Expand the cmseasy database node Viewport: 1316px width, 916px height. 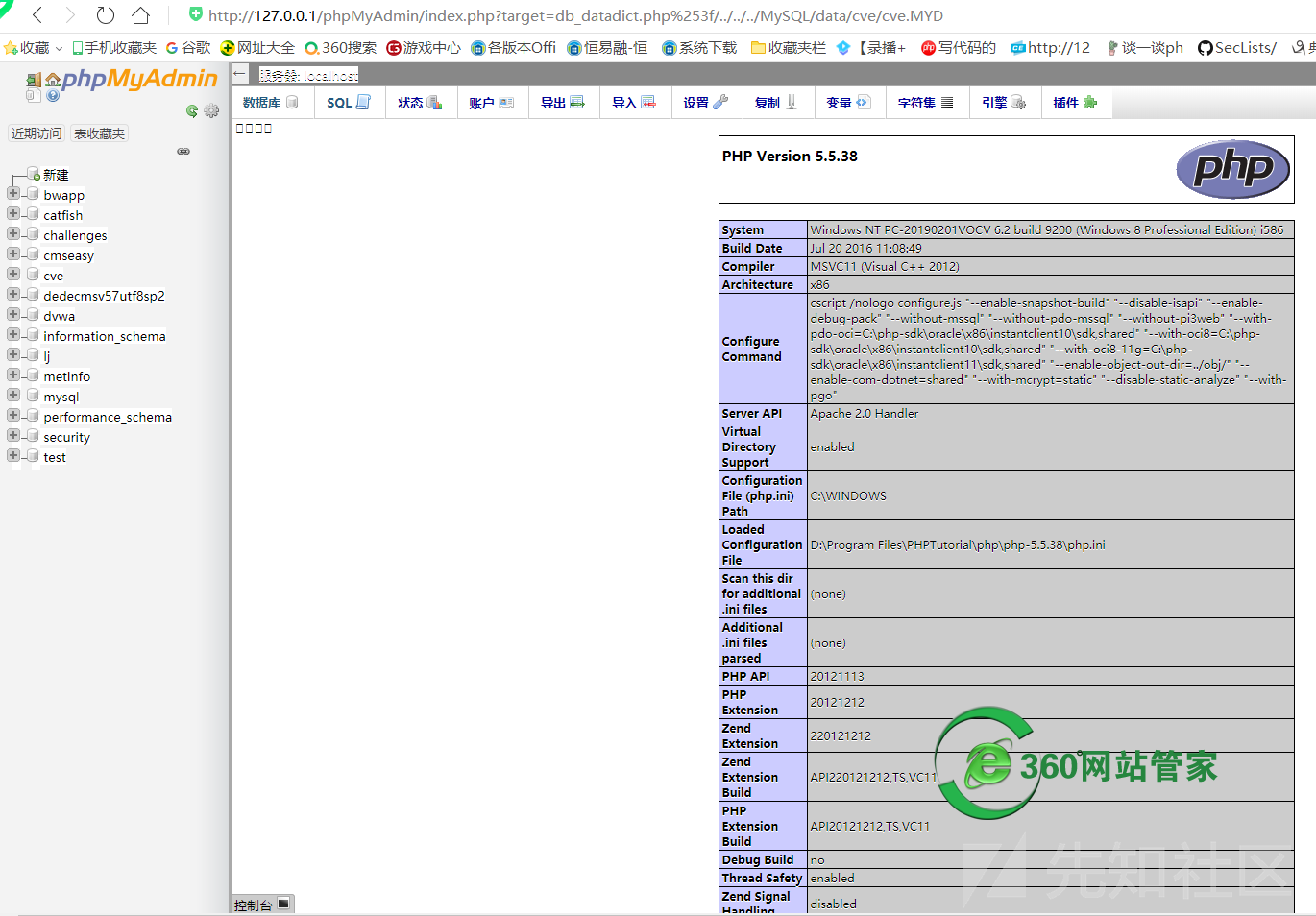click(x=13, y=253)
